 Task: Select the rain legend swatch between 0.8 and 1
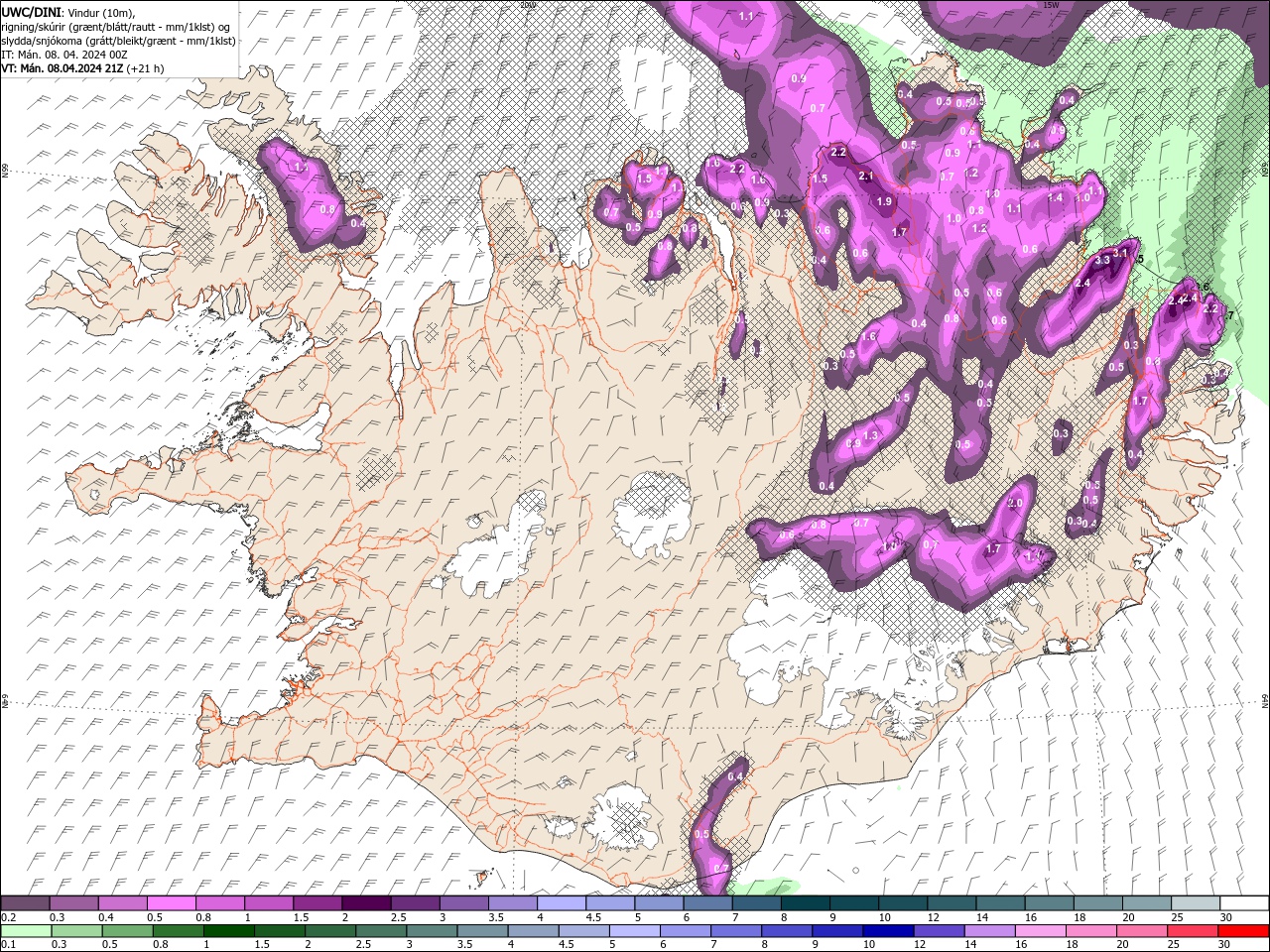(179, 931)
